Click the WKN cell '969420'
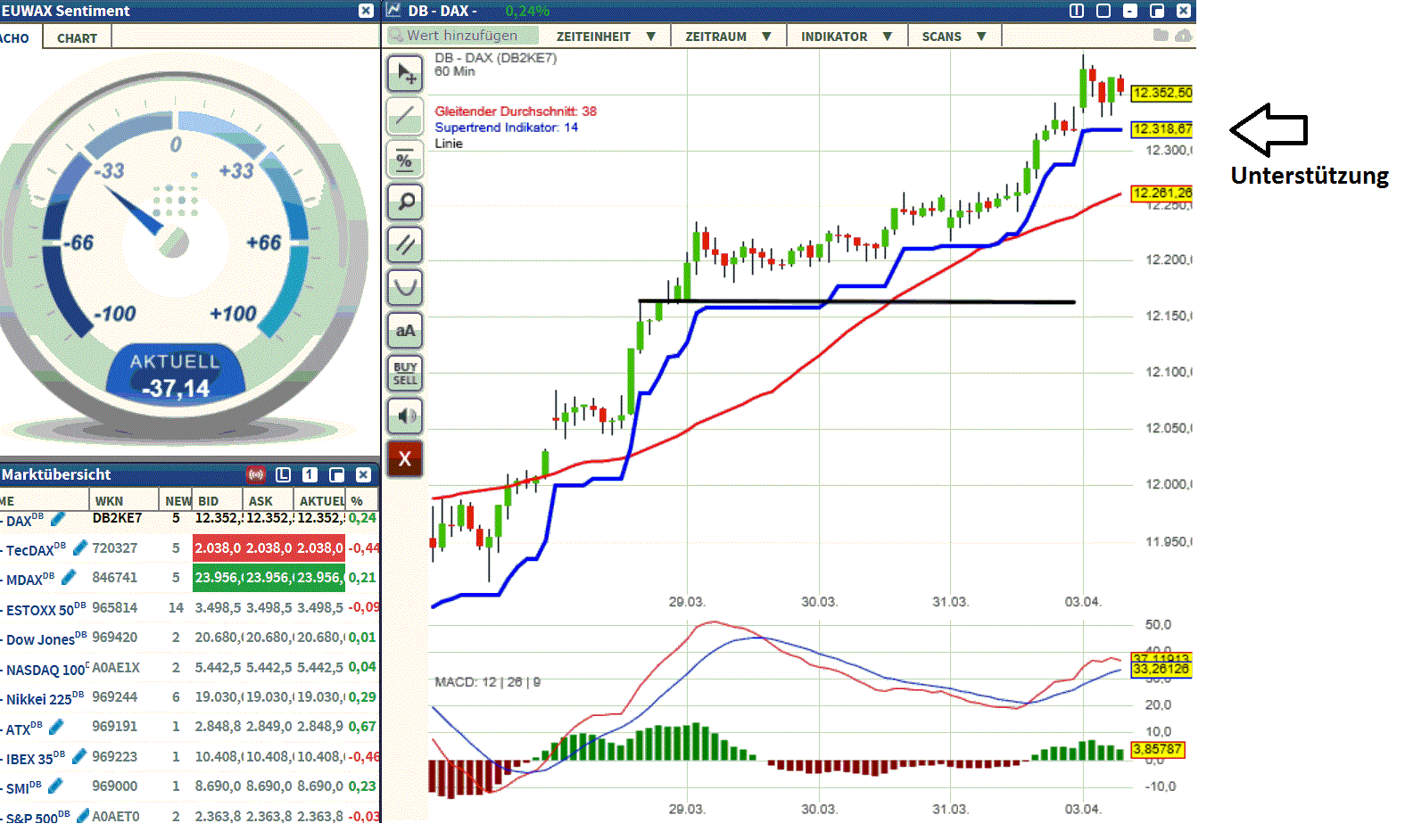This screenshot has width=1405, height=840. (115, 637)
